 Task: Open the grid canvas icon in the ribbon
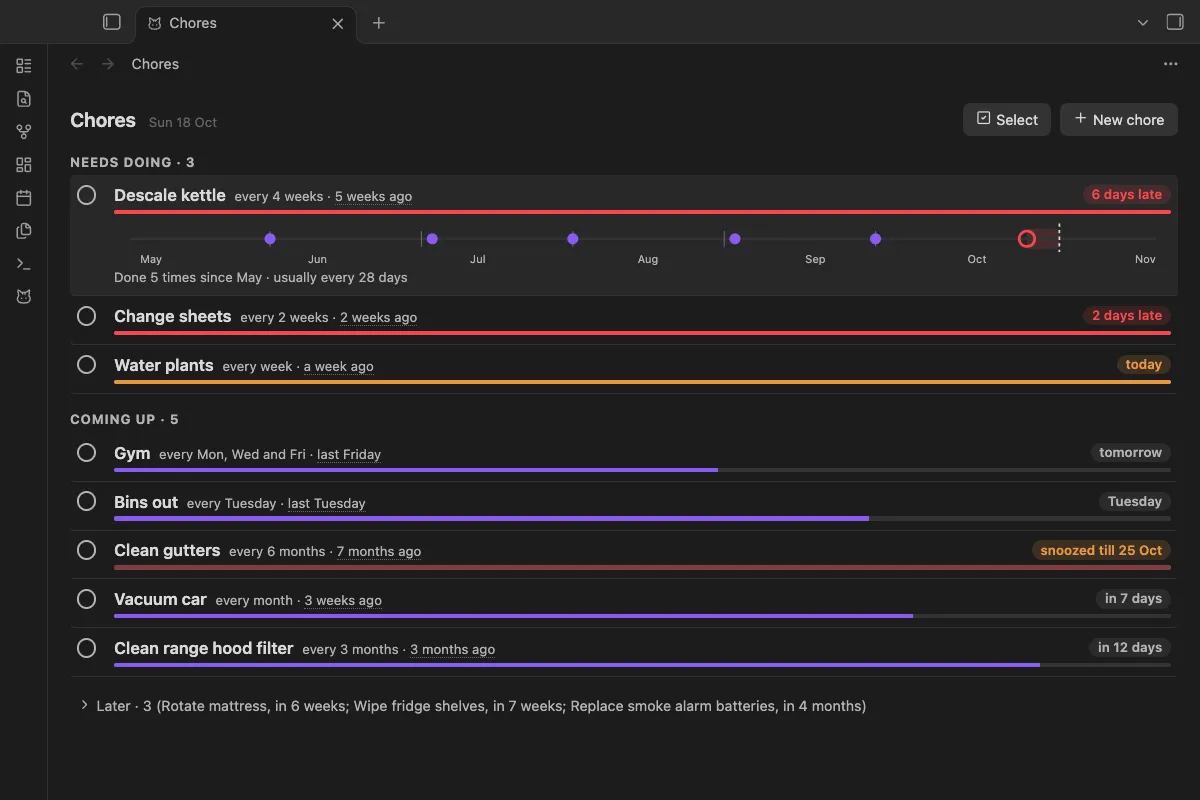(24, 165)
